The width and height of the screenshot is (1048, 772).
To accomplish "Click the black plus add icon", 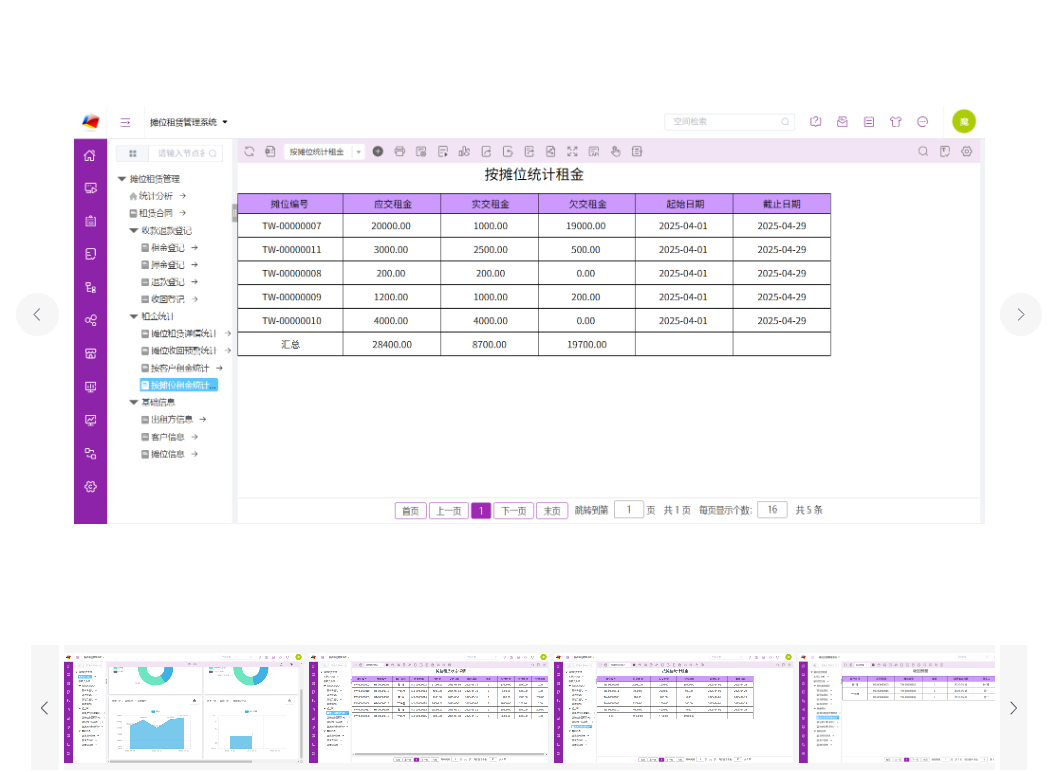I will pos(378,152).
